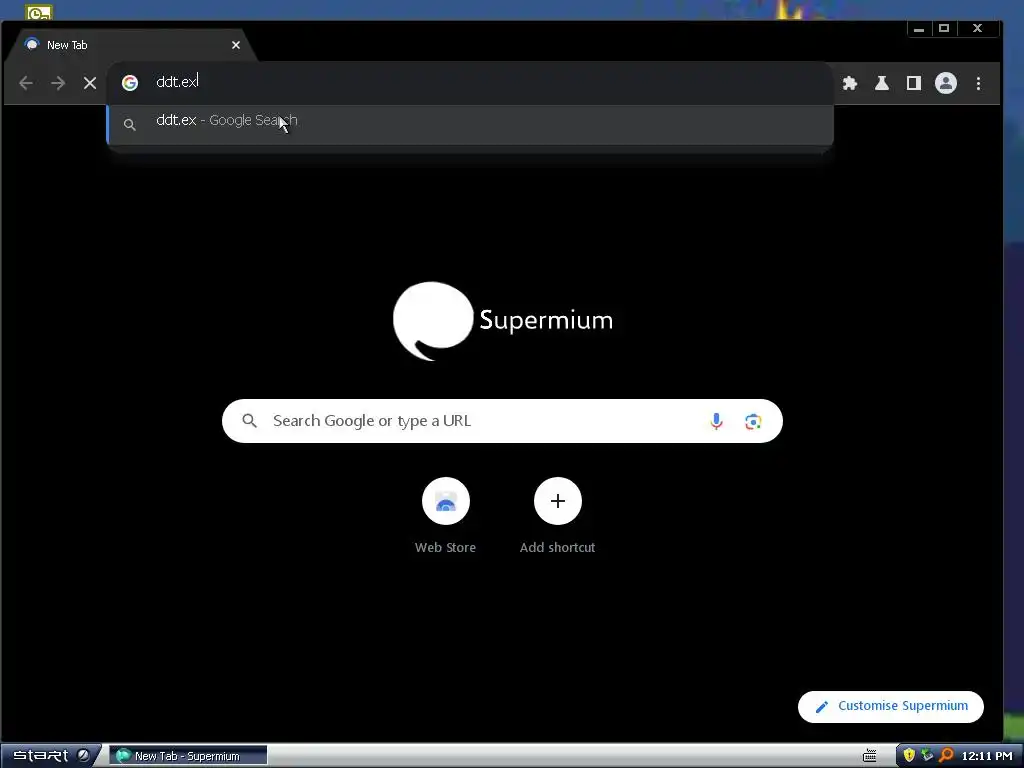Click New Tab - Supermium taskbar button
This screenshot has width=1024, height=768.
tap(188, 756)
